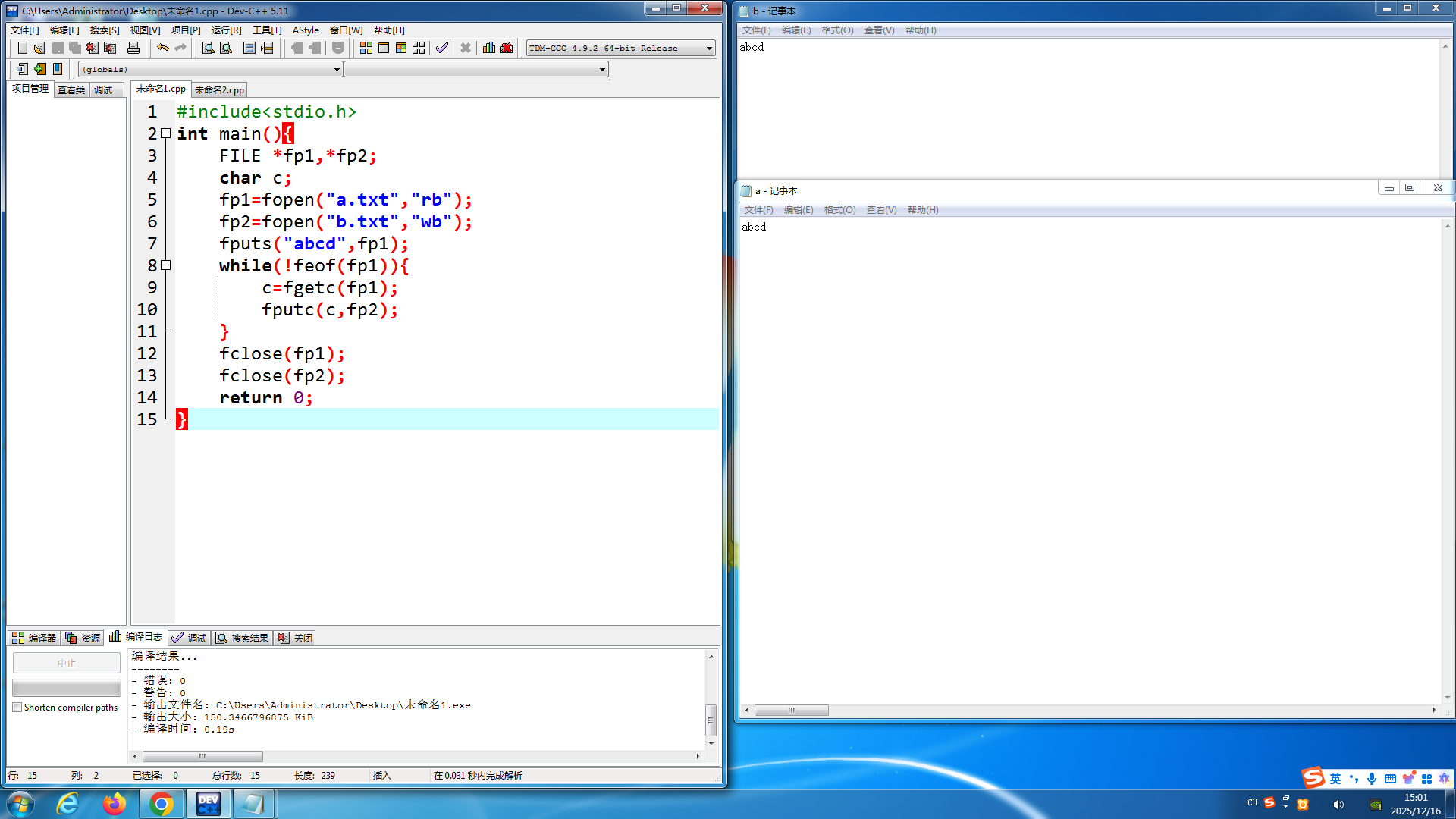Switch to the 查看类 panel tab

(x=71, y=89)
